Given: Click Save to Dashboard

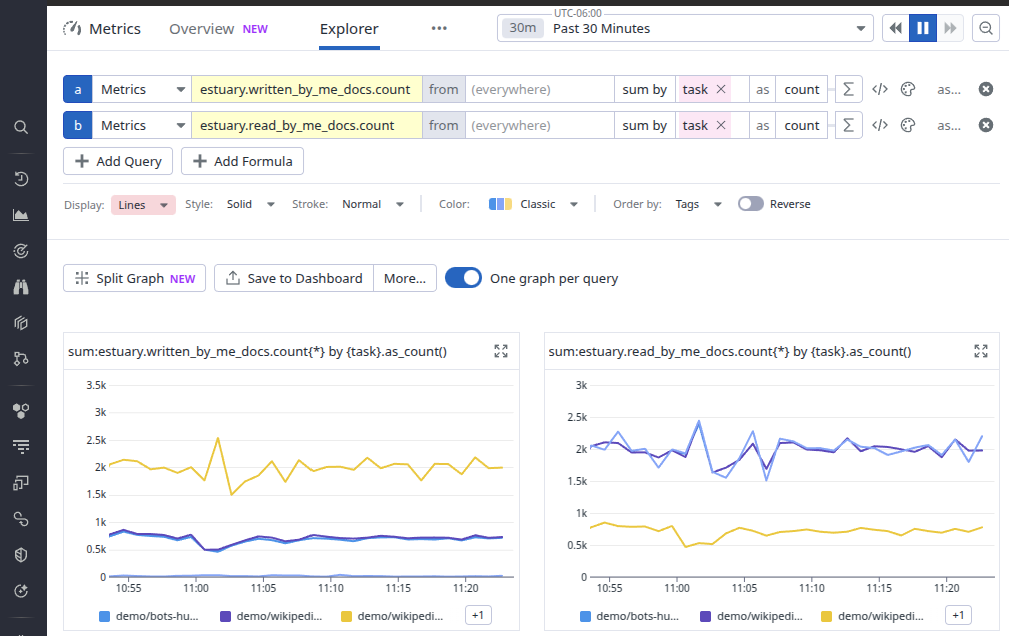Looking at the screenshot, I should (294, 278).
